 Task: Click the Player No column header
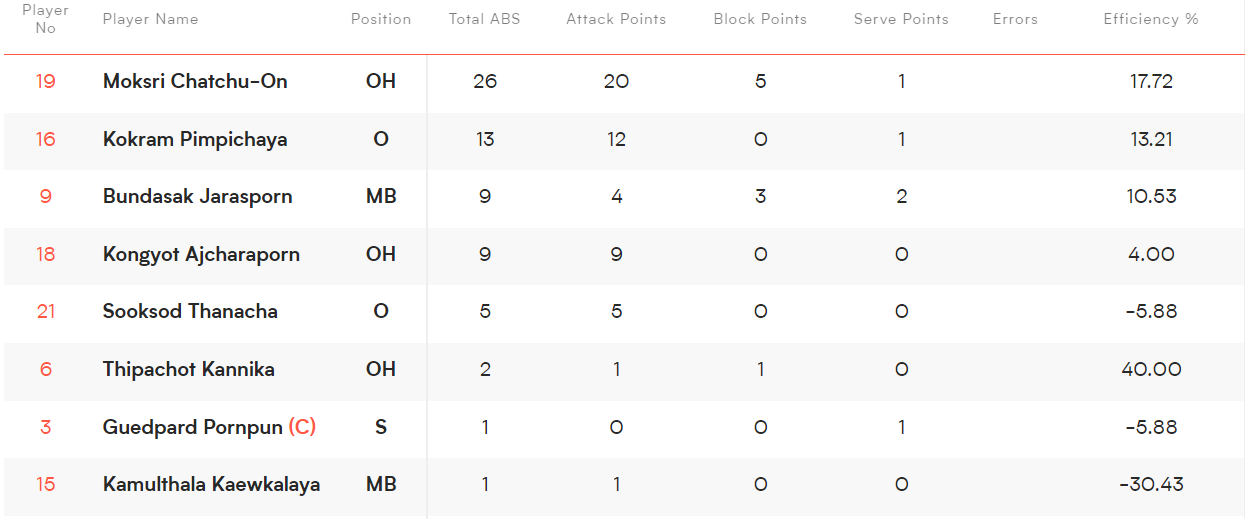coord(46,19)
